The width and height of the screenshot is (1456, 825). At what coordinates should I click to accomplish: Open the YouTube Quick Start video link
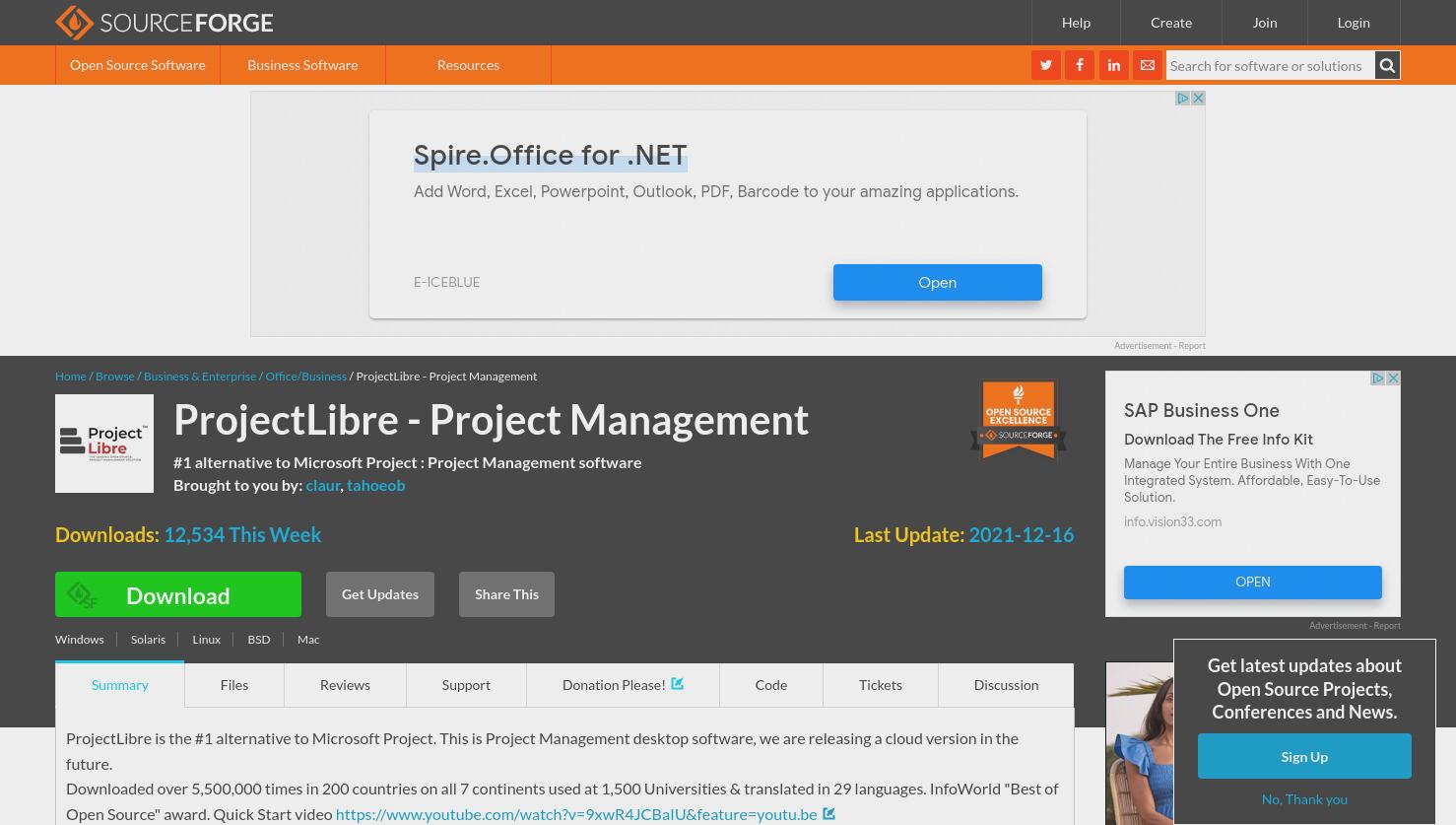coord(576,814)
